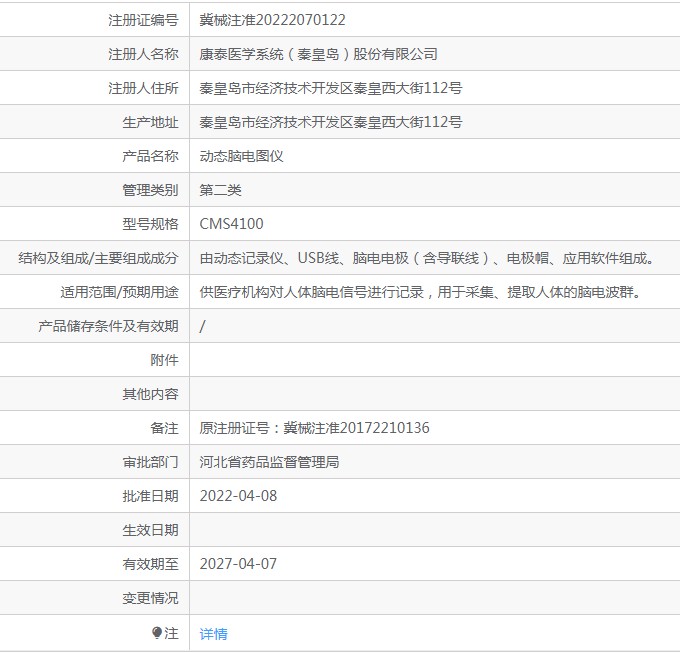Click the 其他内容 label
Image resolution: width=680 pixels, height=653 pixels.
150,394
